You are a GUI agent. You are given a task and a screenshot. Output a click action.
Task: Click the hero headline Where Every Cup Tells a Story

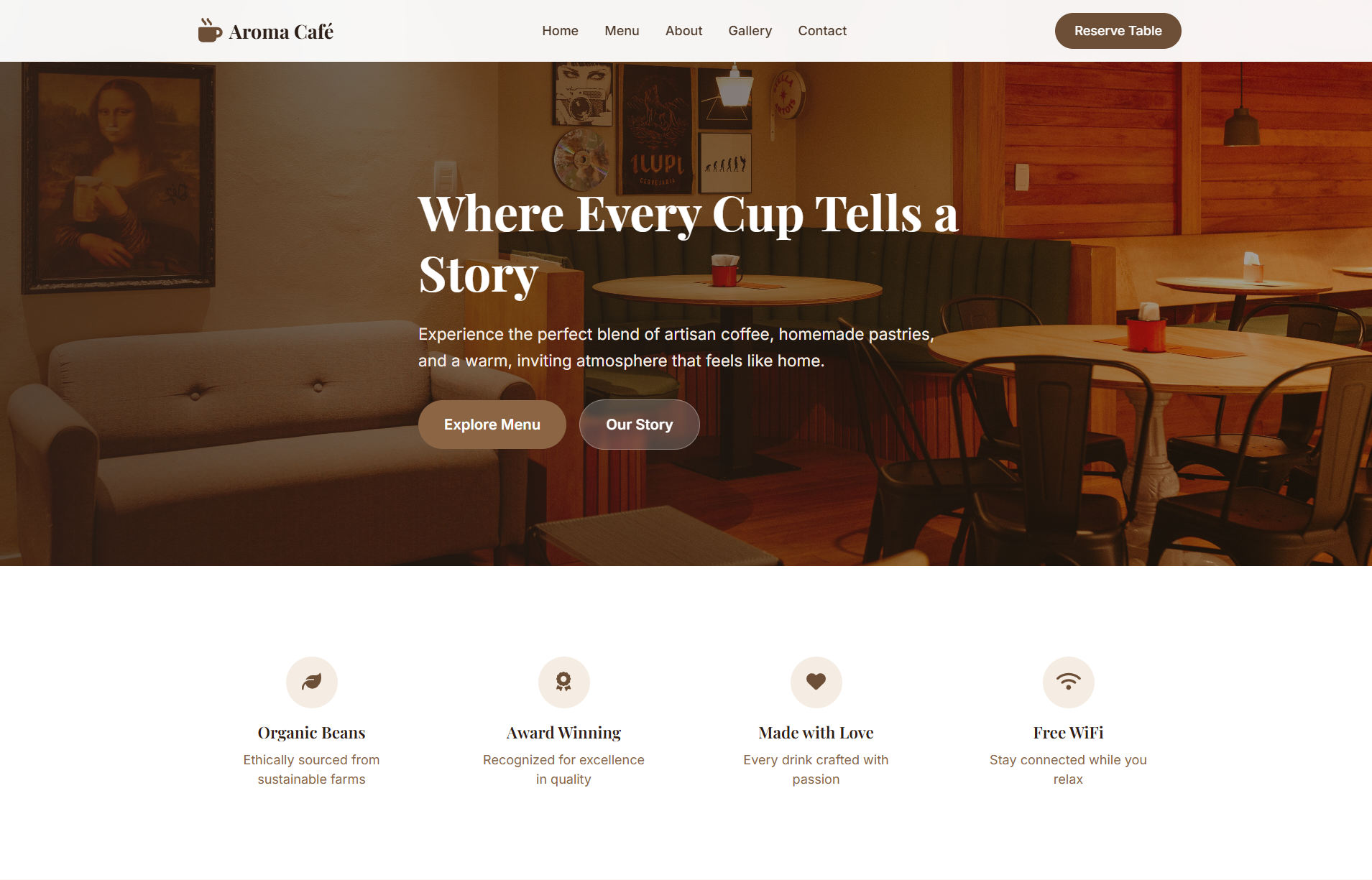(x=688, y=244)
